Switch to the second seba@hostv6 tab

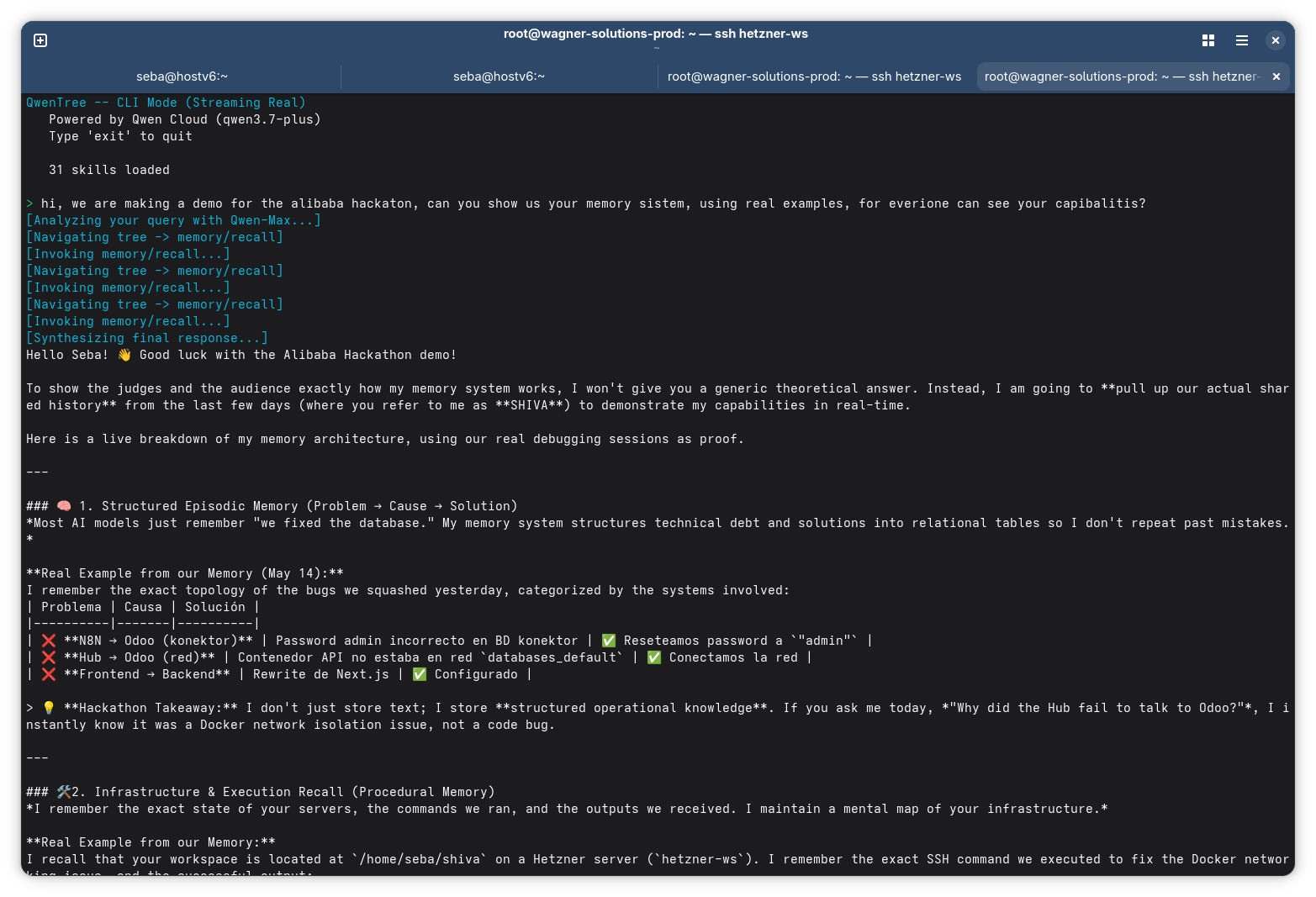[x=499, y=77]
